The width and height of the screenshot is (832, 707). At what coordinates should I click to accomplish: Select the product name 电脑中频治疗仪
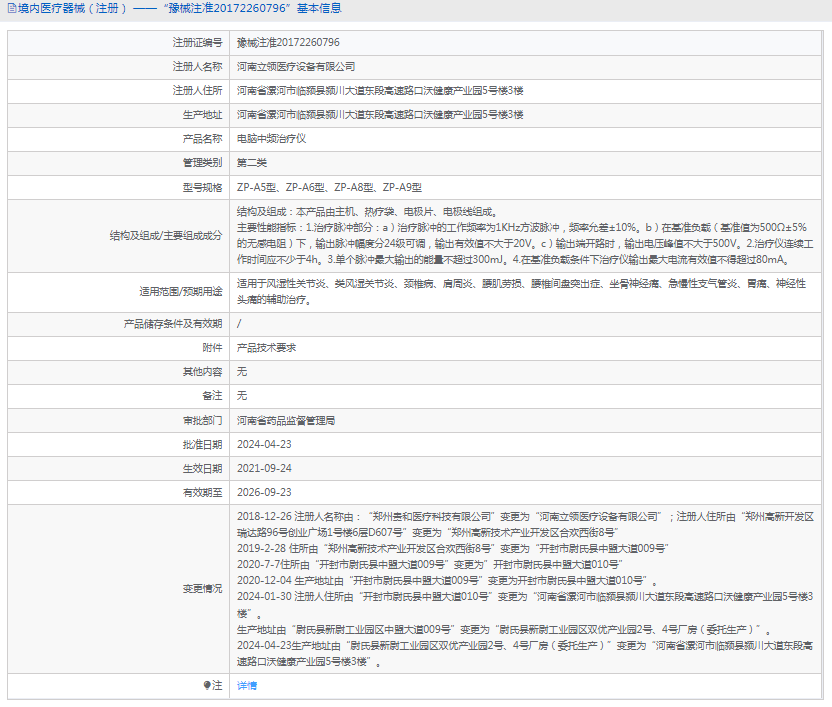272,139
